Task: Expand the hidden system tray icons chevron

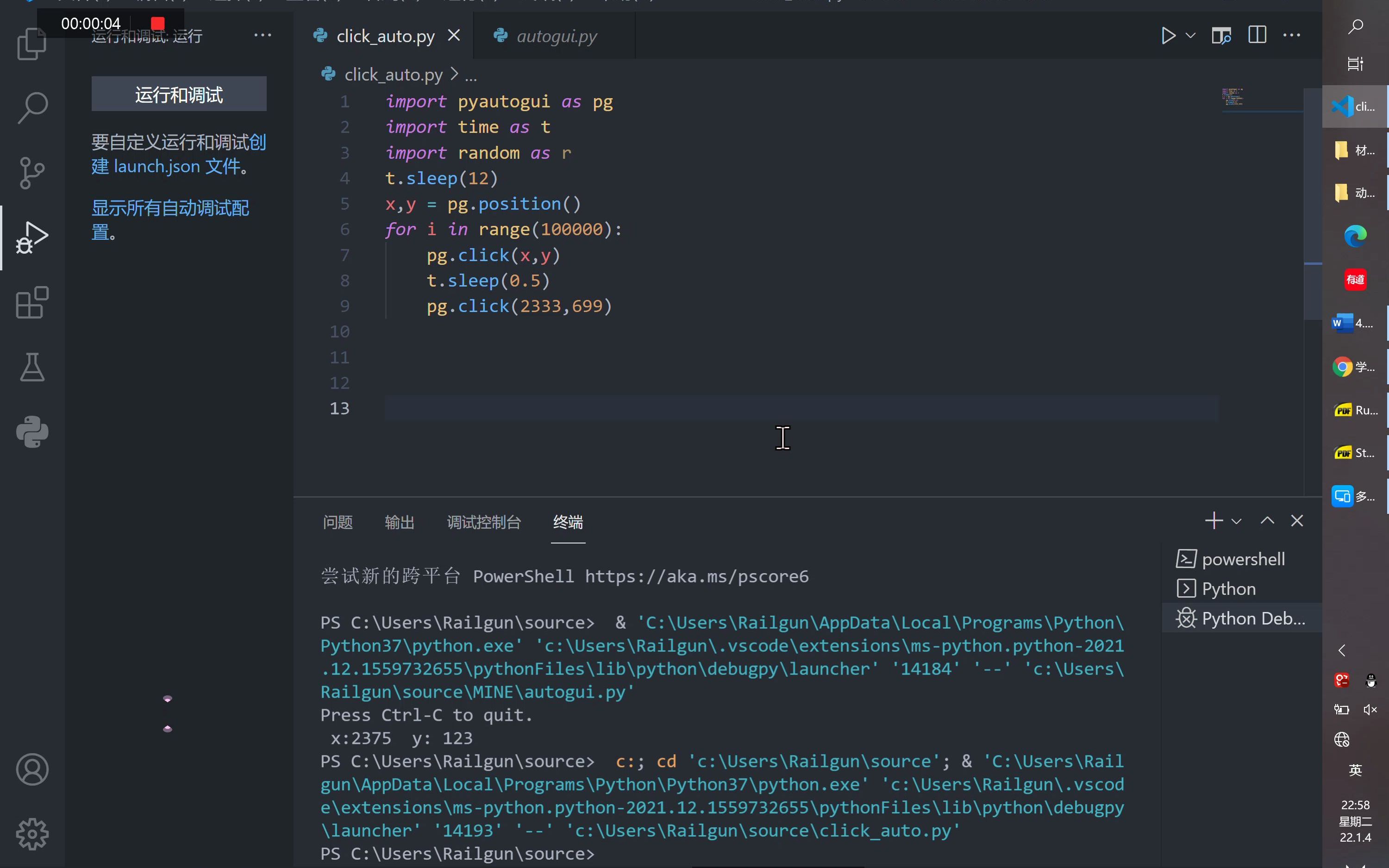Action: click(1342, 650)
